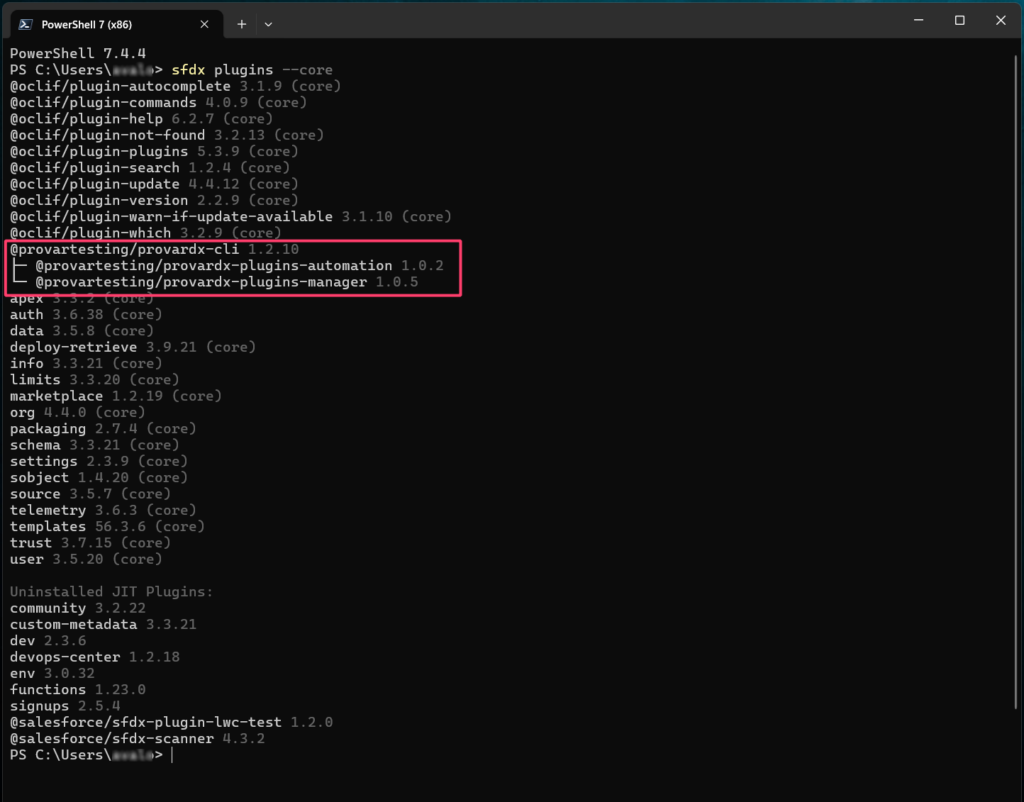Click the '@oclif/plugin-warn-if-update-available' line
This screenshot has height=802, width=1024.
point(231,217)
